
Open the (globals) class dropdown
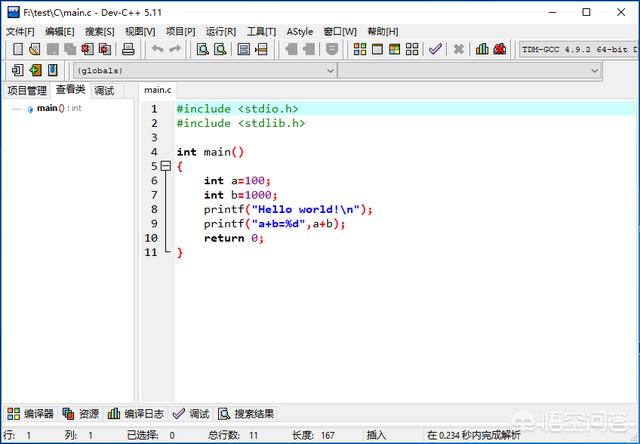pos(205,71)
